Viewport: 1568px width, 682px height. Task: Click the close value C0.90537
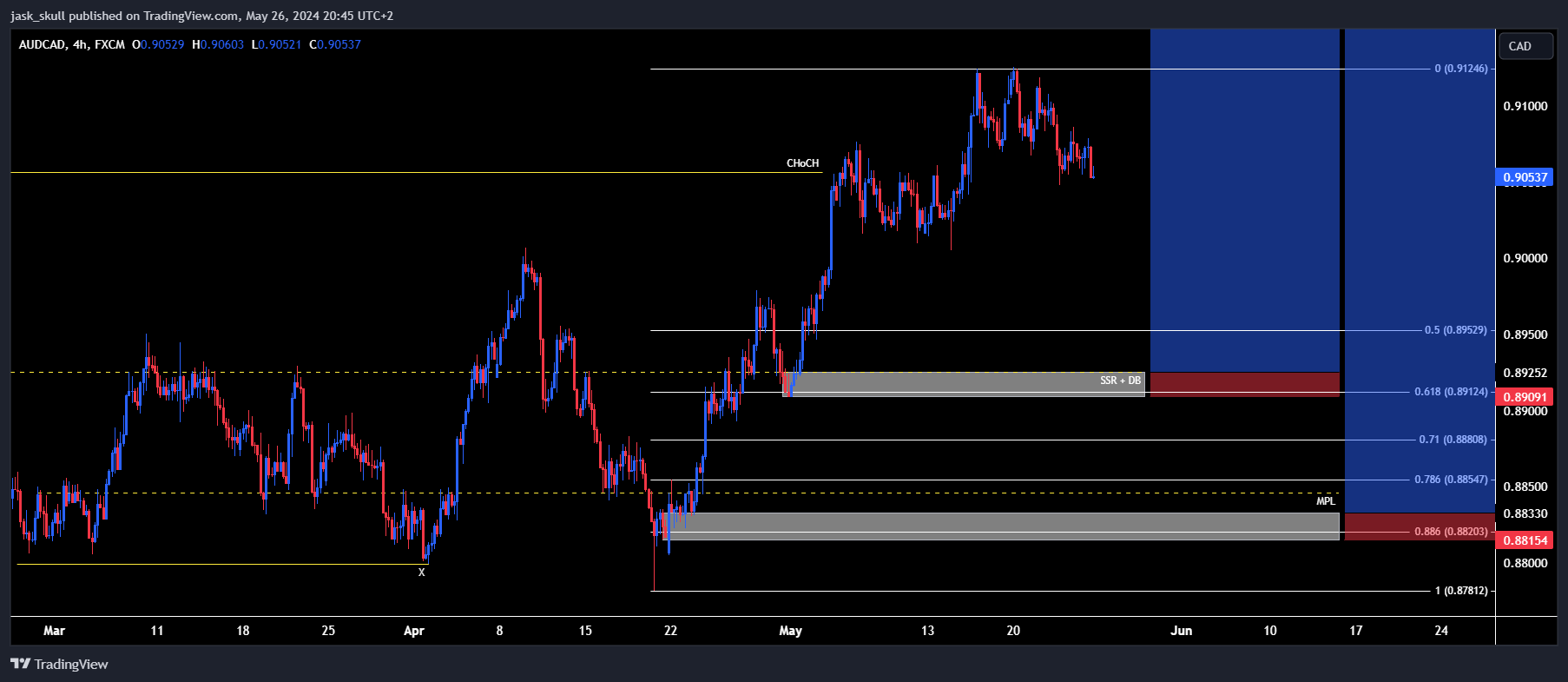335,44
